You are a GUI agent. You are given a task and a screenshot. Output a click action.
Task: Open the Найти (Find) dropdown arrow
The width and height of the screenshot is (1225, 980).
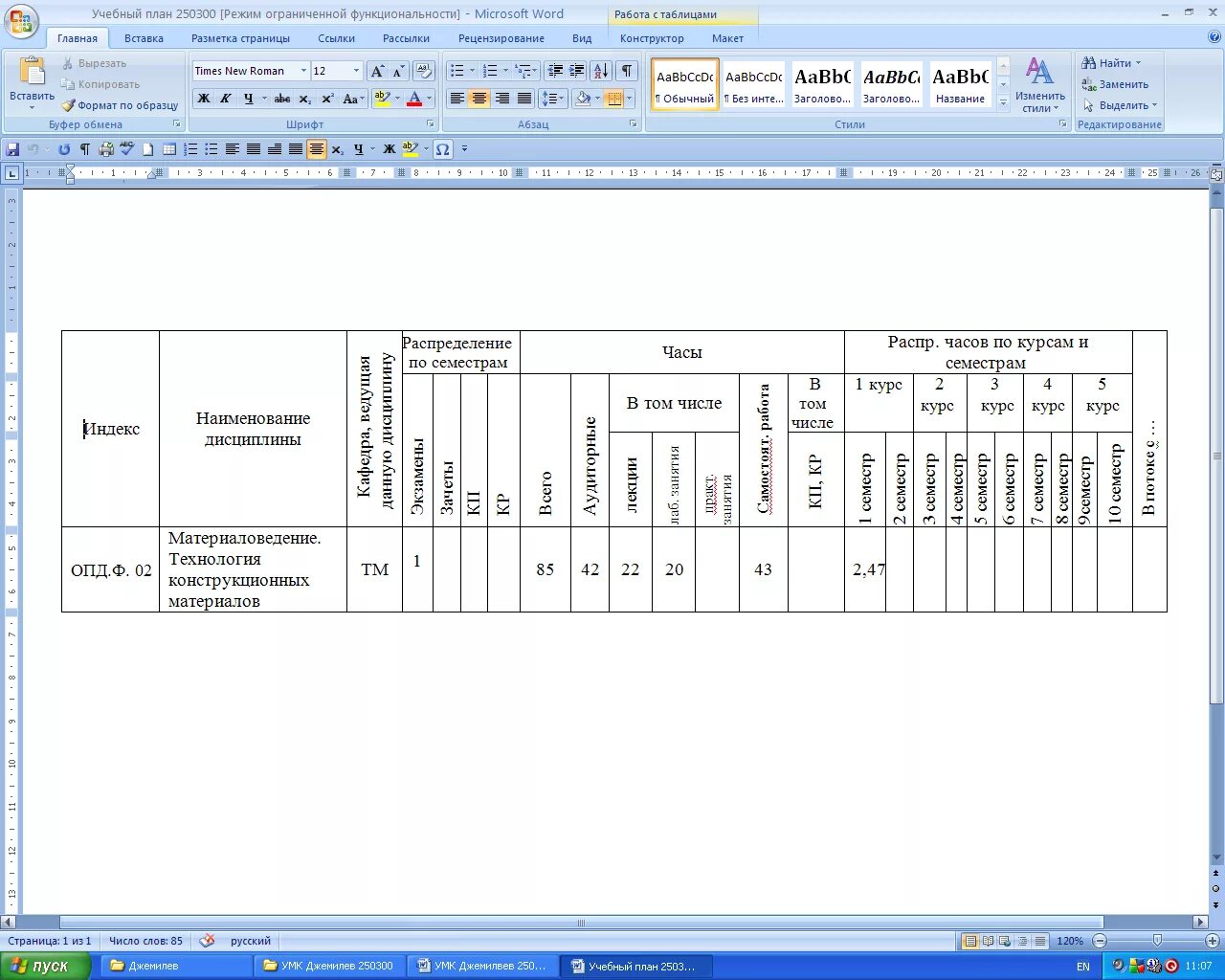tap(1138, 63)
